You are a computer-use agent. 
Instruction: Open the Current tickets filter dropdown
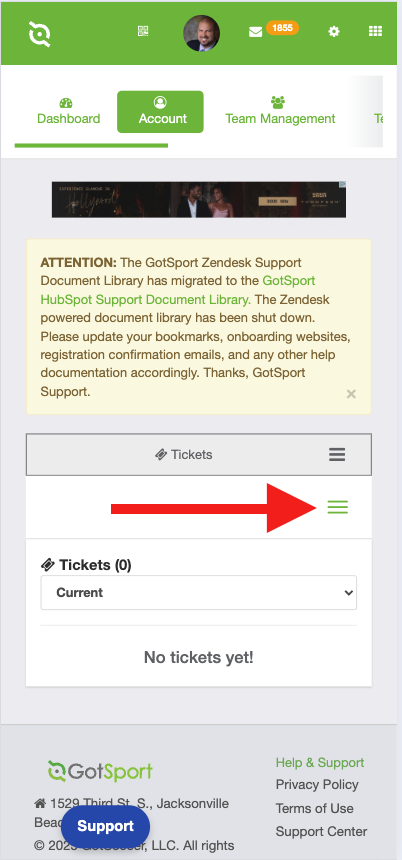point(199,592)
